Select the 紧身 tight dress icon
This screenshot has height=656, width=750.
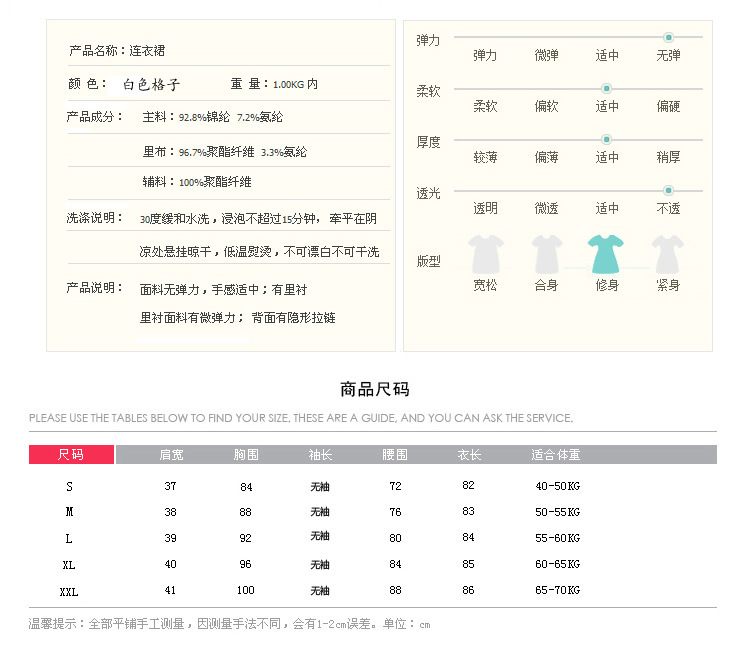coord(667,254)
